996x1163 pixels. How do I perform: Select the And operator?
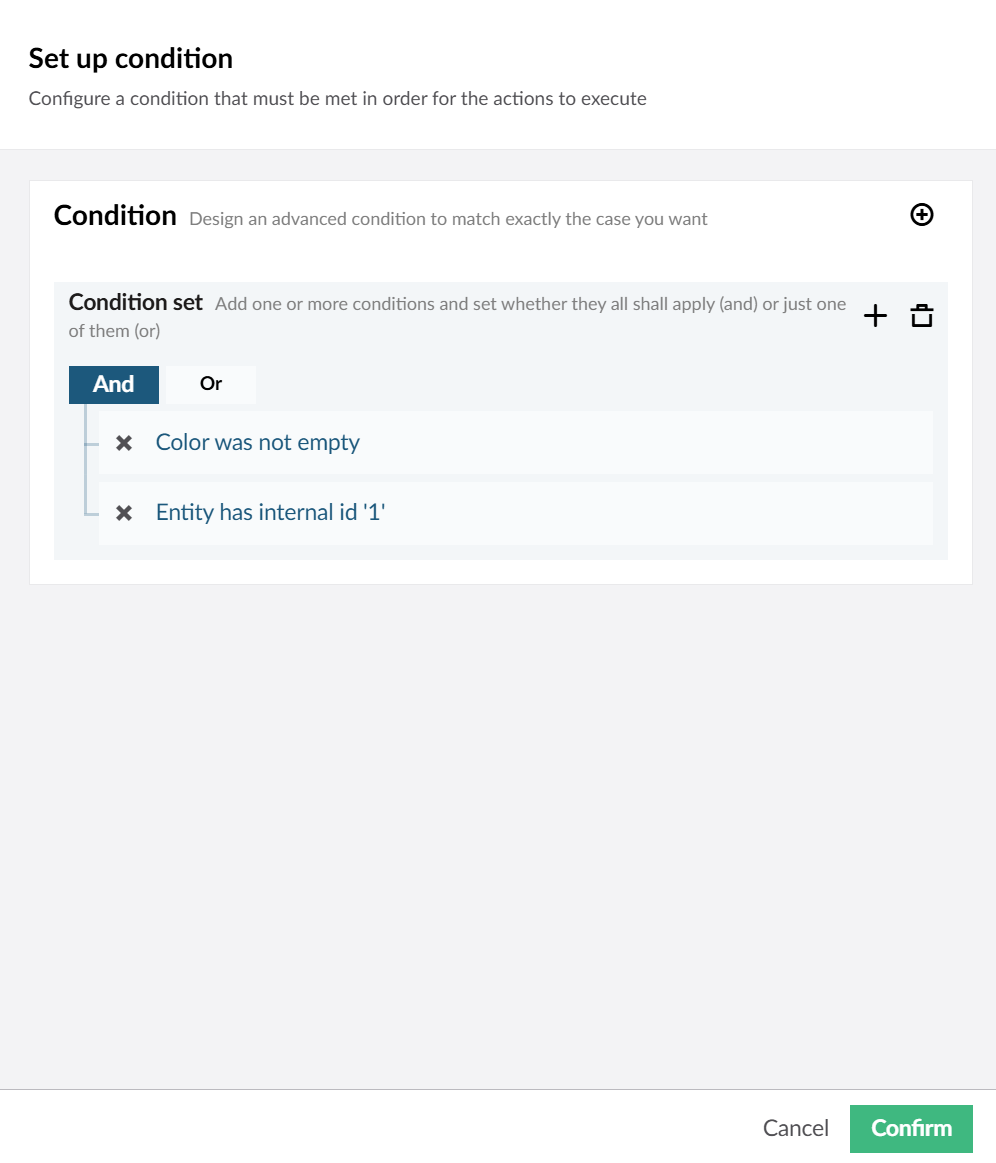coord(113,384)
